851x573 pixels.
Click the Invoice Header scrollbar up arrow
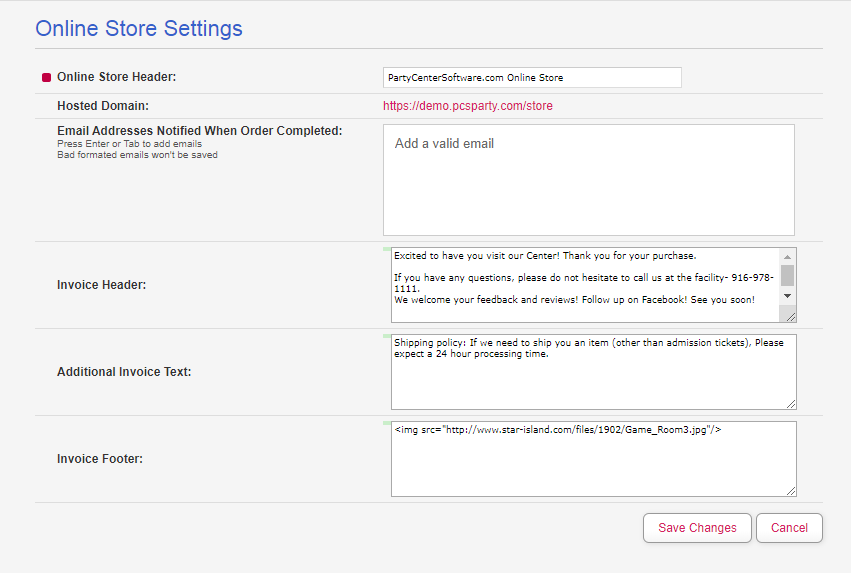click(787, 257)
